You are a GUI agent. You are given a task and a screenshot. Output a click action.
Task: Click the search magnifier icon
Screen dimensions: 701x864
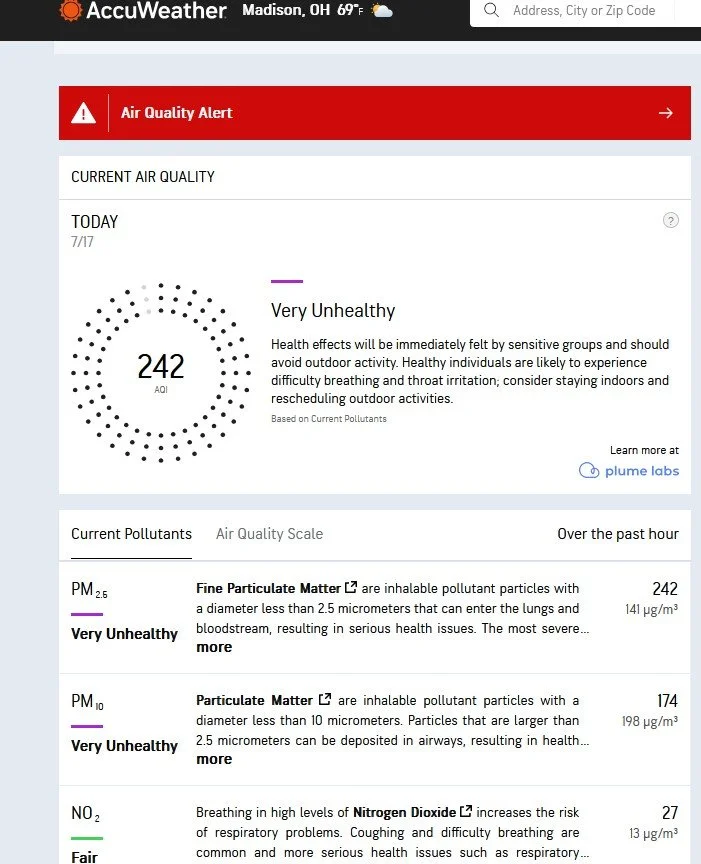point(491,10)
